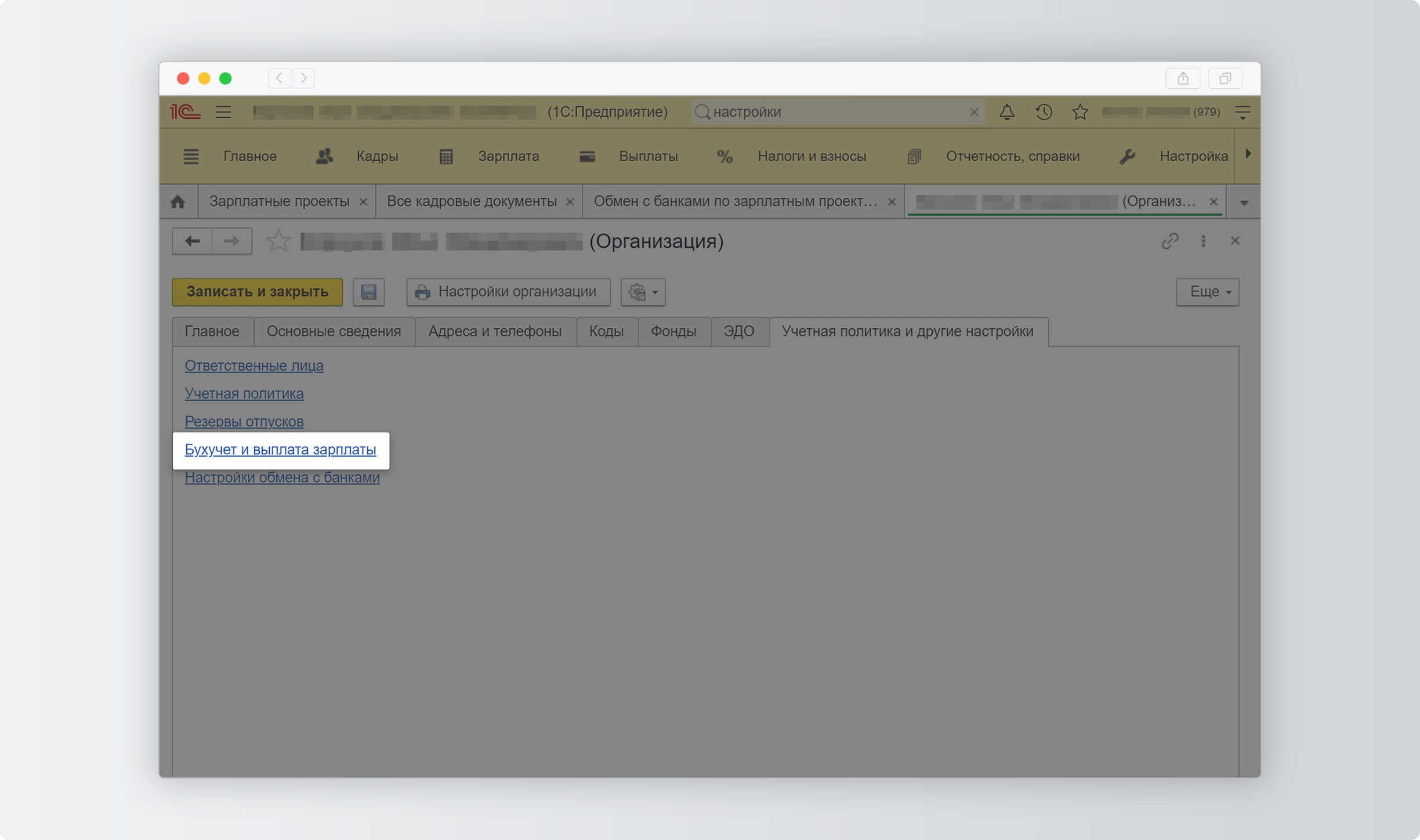Screen dimensions: 1420x840
Task: Open Бухучет и выплата зарплаты link
Action: [x=280, y=450]
